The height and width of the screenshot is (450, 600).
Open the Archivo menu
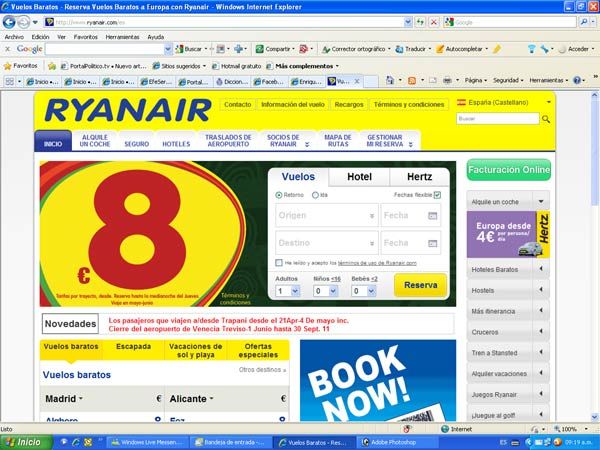14,37
